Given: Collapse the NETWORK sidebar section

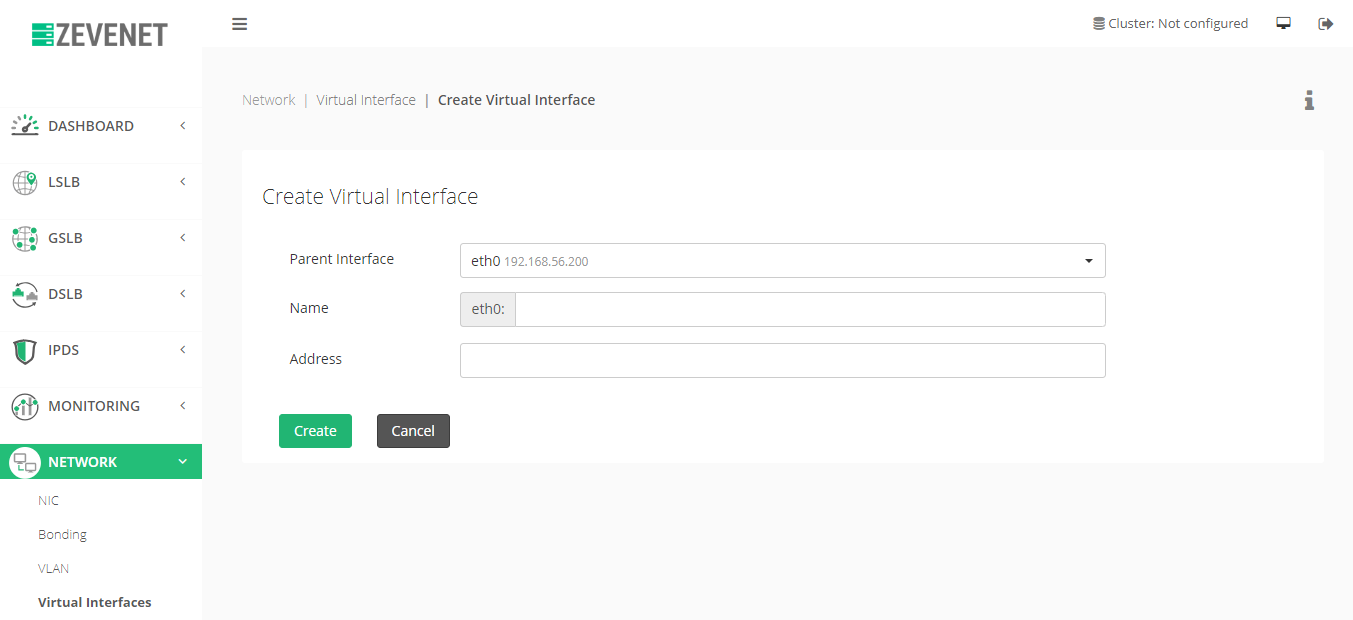Looking at the screenshot, I should click(x=101, y=462).
